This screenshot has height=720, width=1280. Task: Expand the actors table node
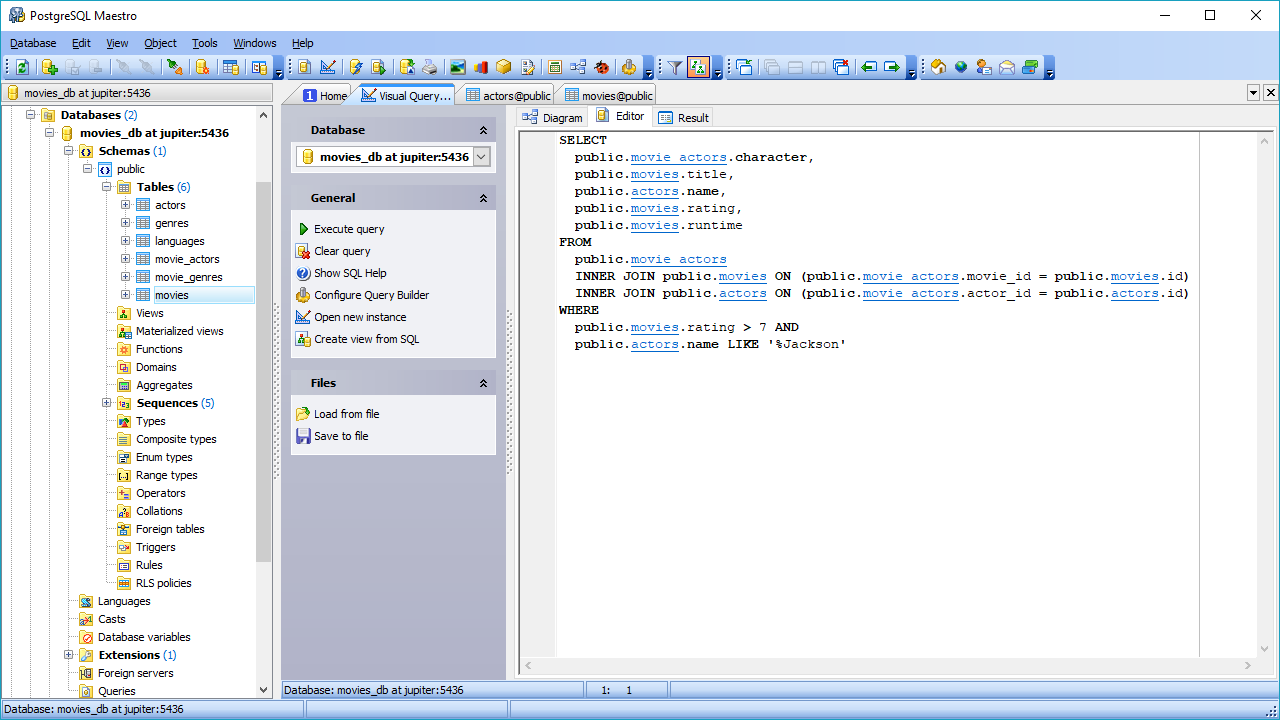click(x=126, y=205)
